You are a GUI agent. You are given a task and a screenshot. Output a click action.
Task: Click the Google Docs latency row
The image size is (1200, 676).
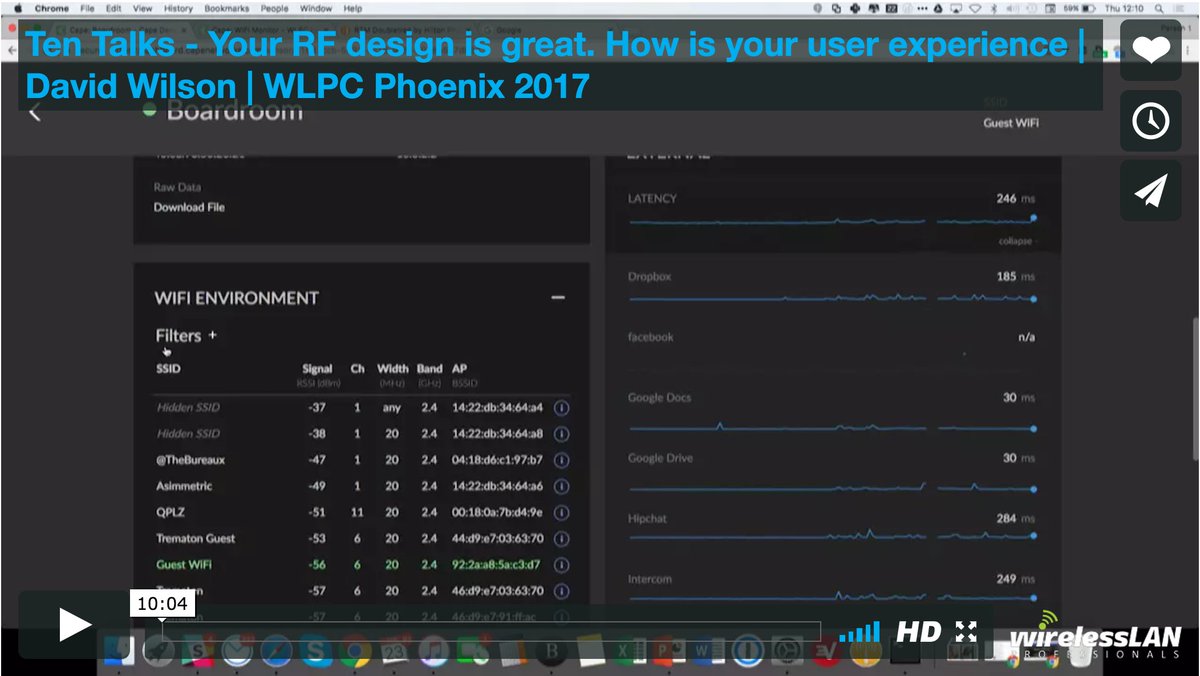830,410
